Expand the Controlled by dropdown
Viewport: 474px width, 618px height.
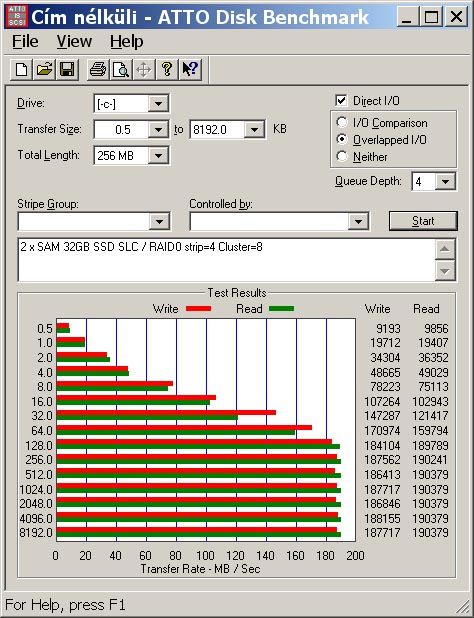358,222
